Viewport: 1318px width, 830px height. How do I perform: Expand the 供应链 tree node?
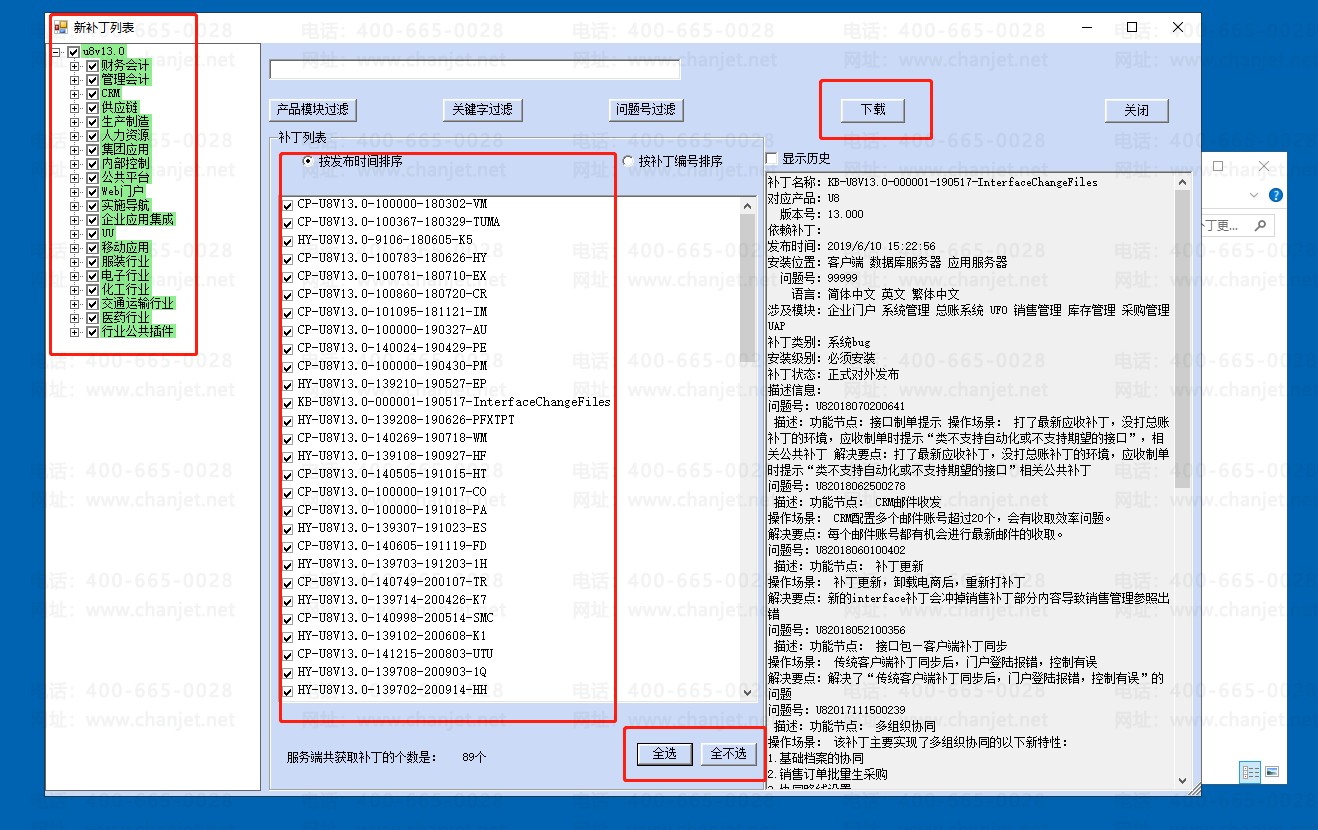[75, 108]
